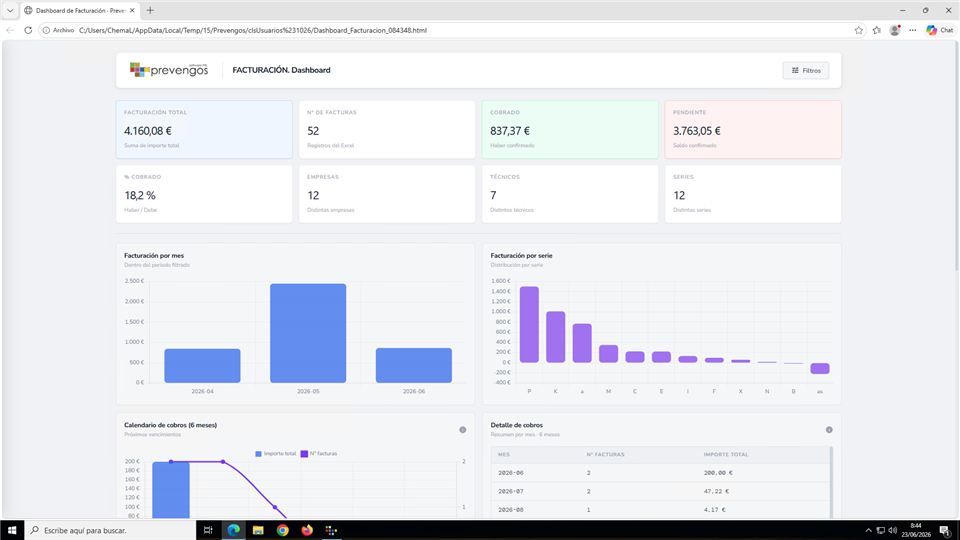Click info icon on Calendario de cobros
Image resolution: width=960 pixels, height=540 pixels.
(463, 430)
